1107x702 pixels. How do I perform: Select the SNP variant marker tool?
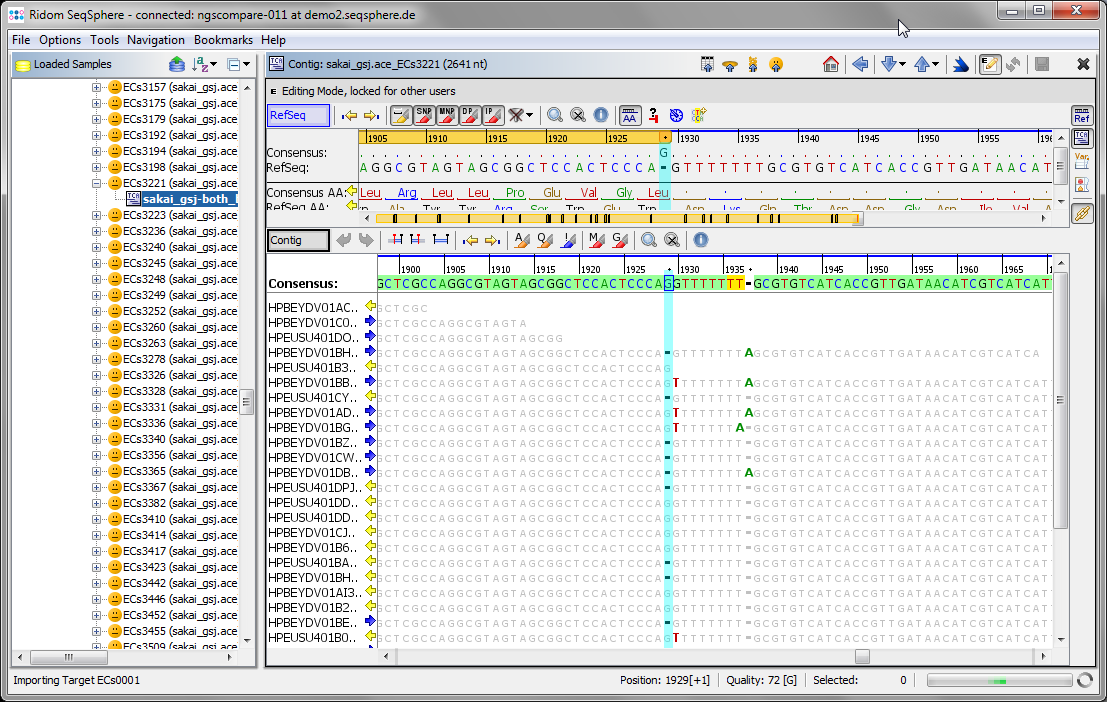tap(424, 115)
